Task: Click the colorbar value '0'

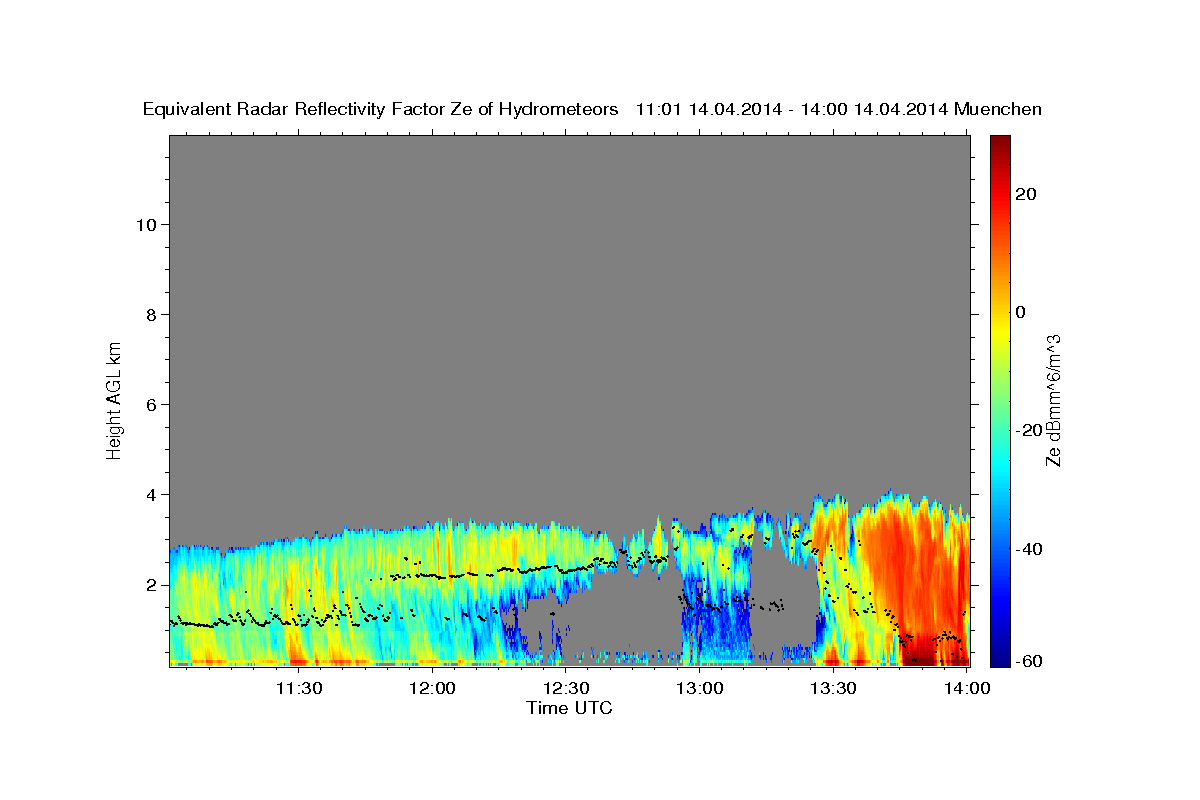Action: point(1020,312)
